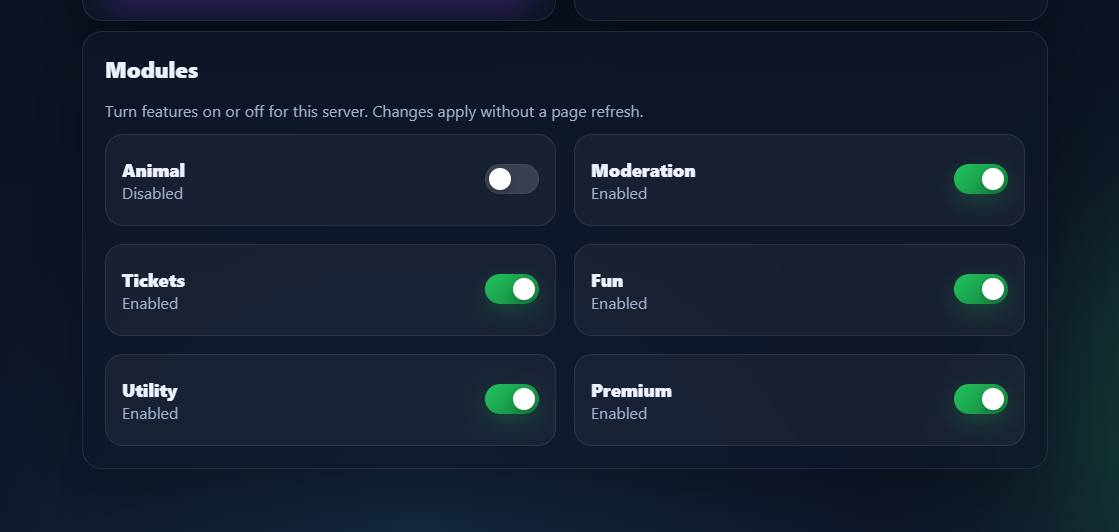Turn off the Tickets module toggle
The image size is (1119, 532).
(512, 289)
